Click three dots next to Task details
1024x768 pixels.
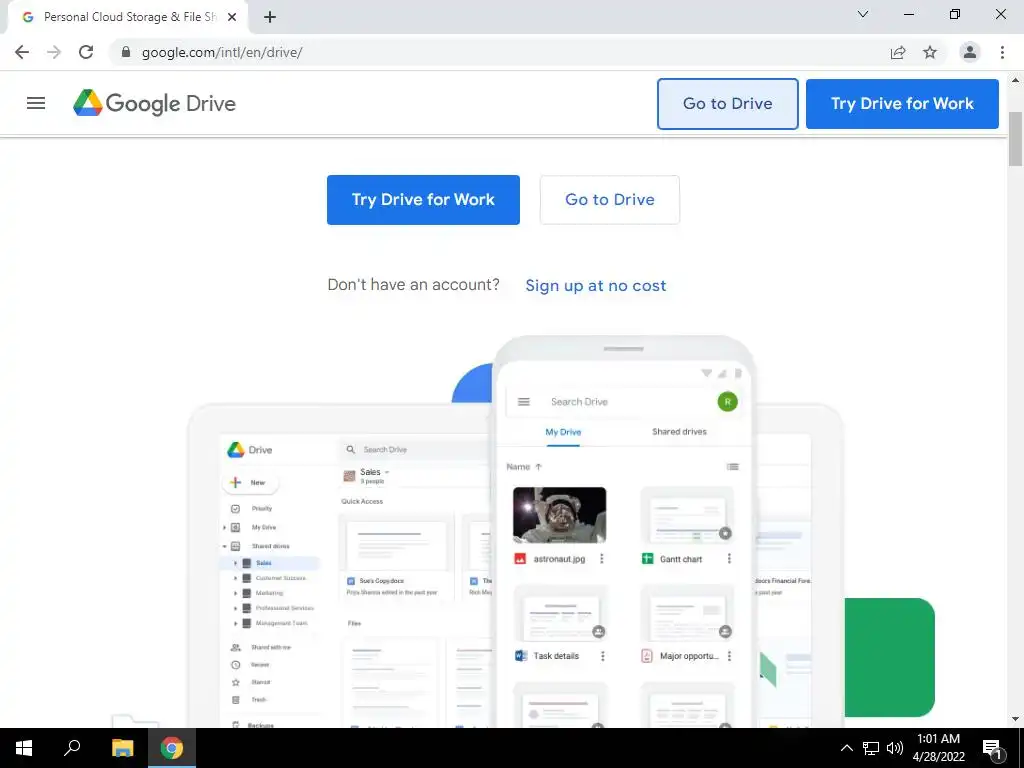point(602,656)
